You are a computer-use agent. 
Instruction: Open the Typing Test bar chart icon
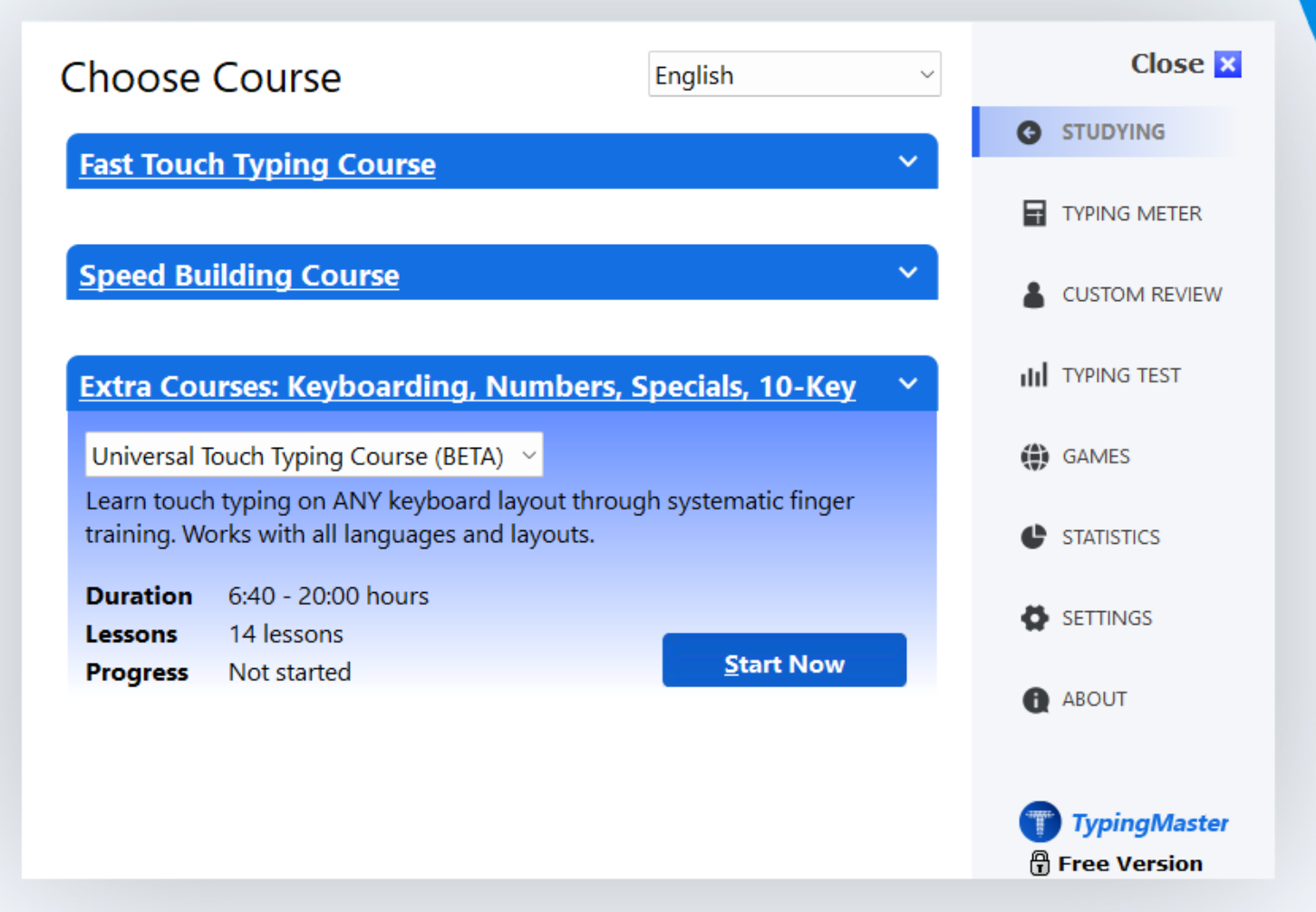(x=1034, y=374)
